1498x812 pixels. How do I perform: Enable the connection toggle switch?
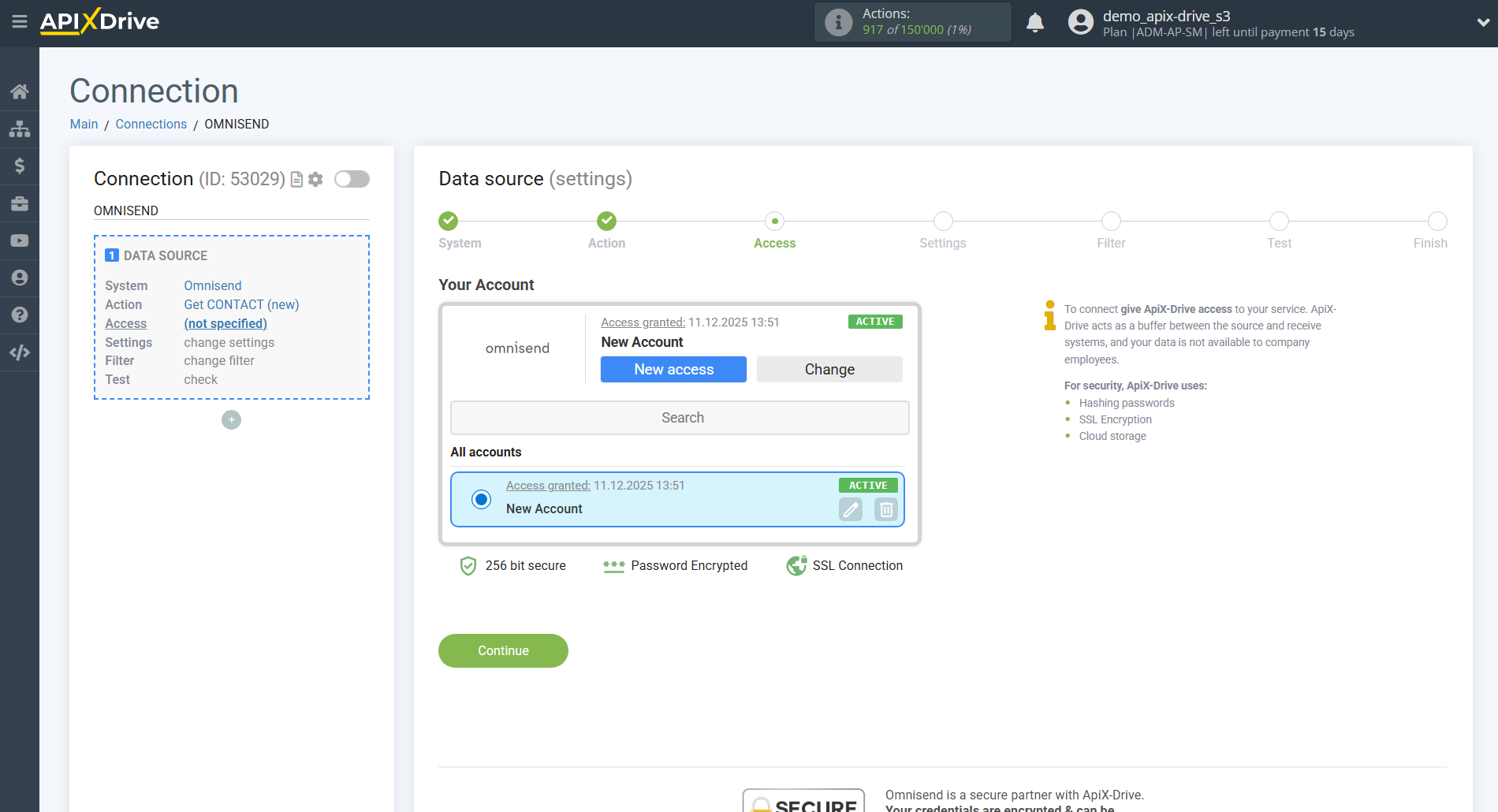coord(352,179)
